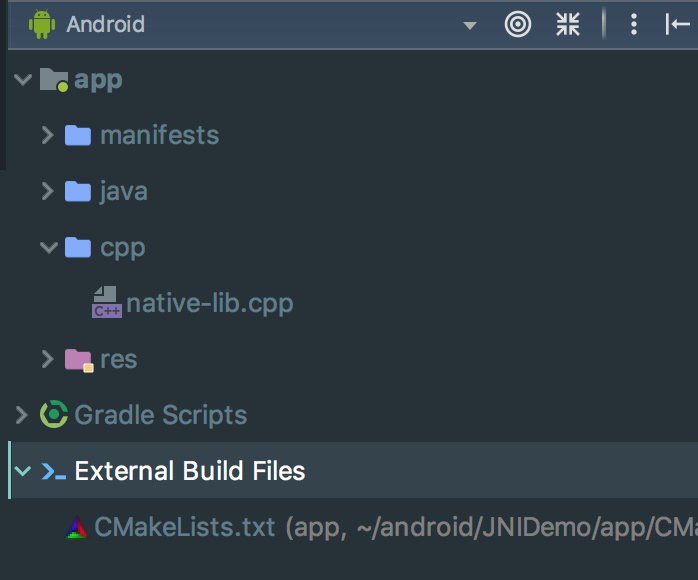Open the Android project view dropdown
The image size is (698, 580).
tap(470, 25)
